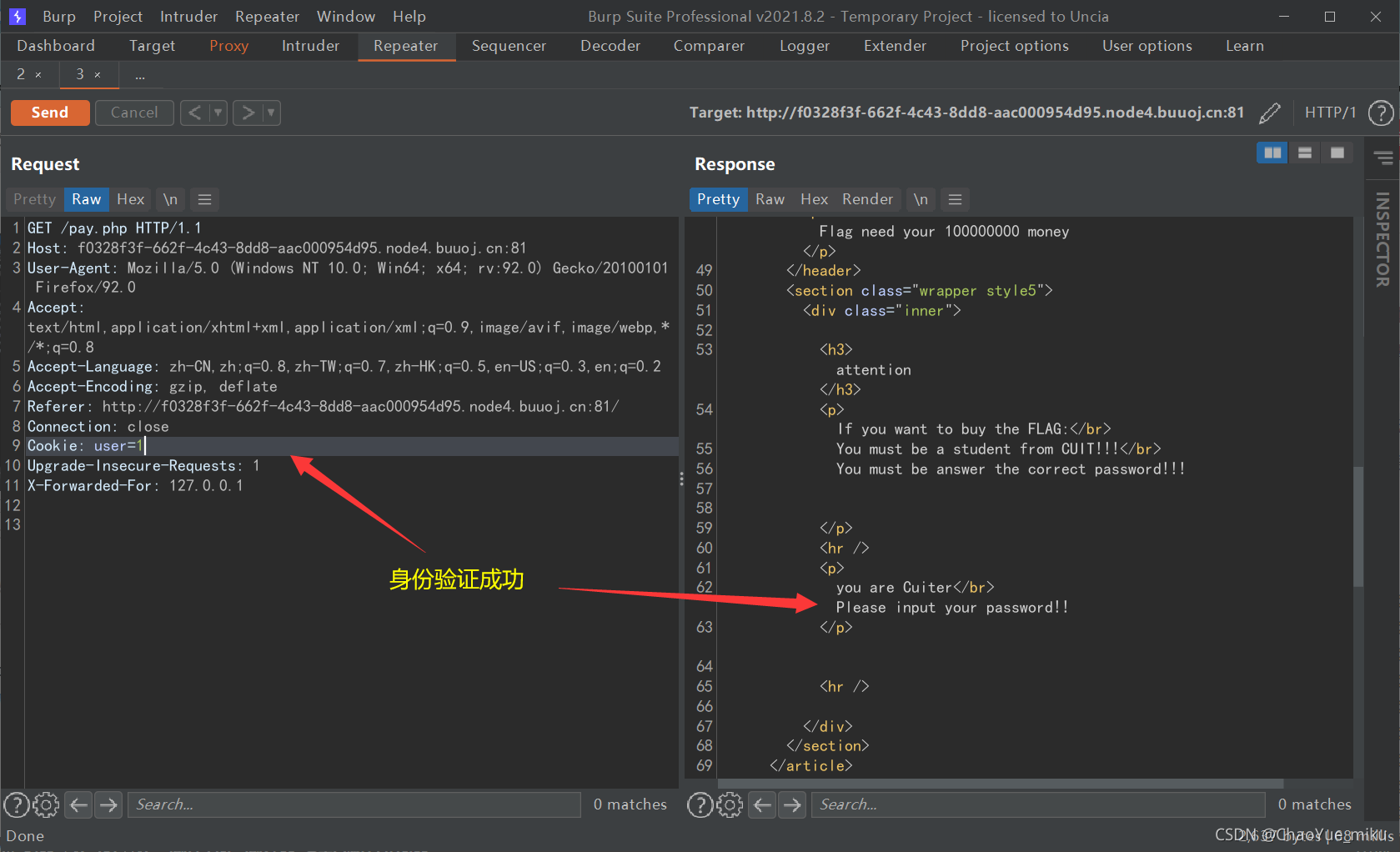Open Repeater help question mark icon

pyautogui.click(x=1381, y=113)
